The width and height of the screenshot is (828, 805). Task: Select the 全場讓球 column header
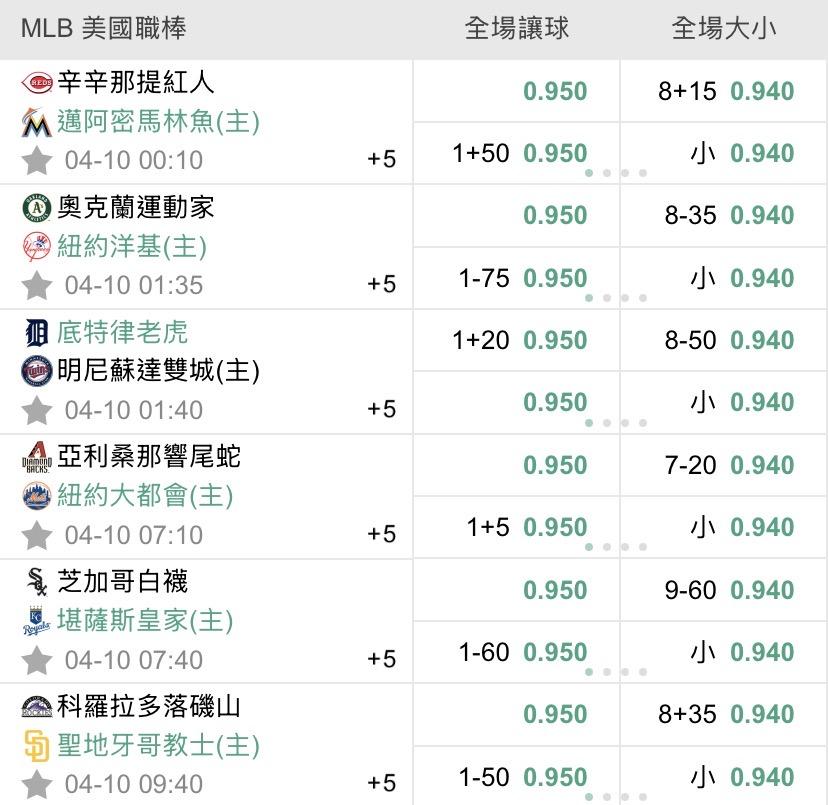point(517,29)
